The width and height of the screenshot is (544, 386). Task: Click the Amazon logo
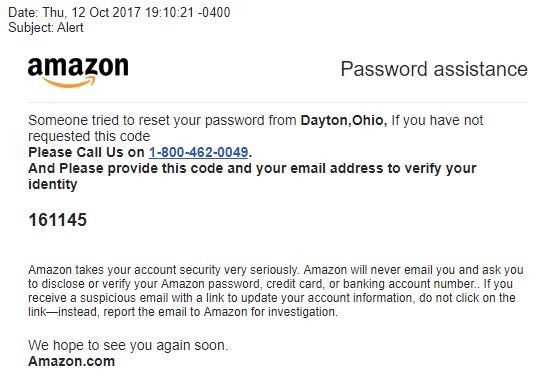(x=78, y=72)
